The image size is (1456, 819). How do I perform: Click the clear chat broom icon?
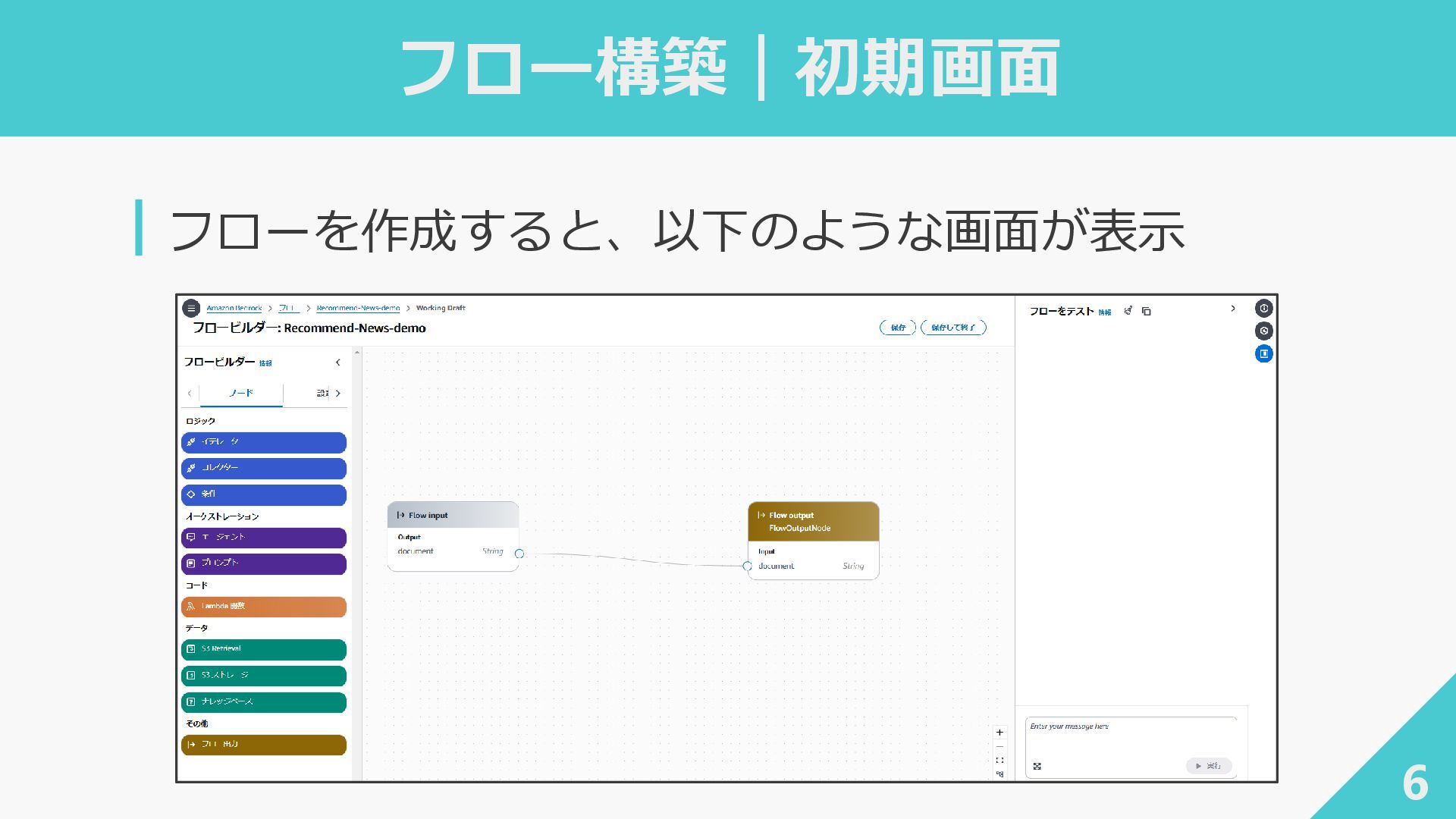coord(1128,310)
